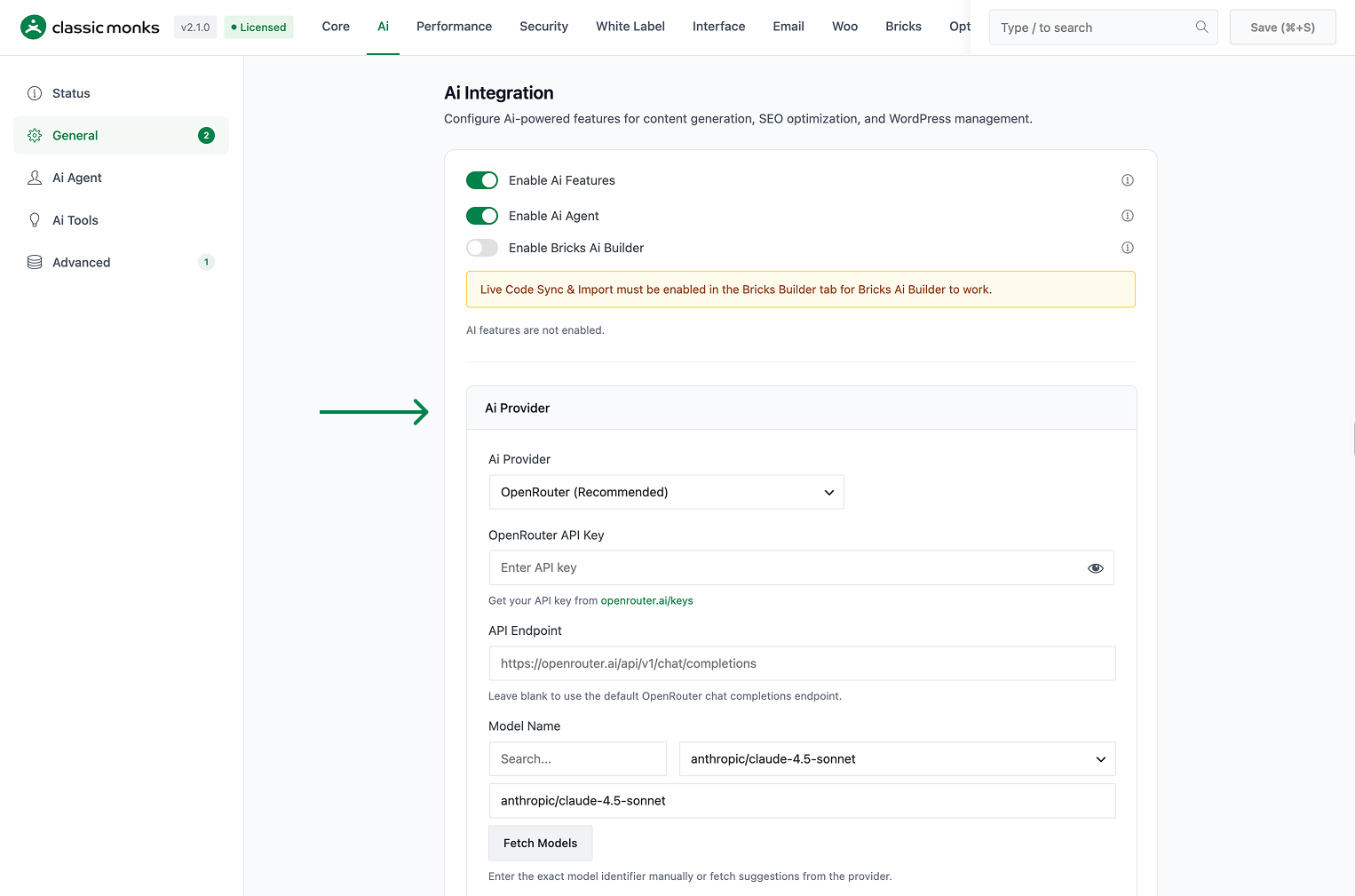Click the model identifier text field
Viewport: 1355px width, 896px height.
click(x=802, y=801)
